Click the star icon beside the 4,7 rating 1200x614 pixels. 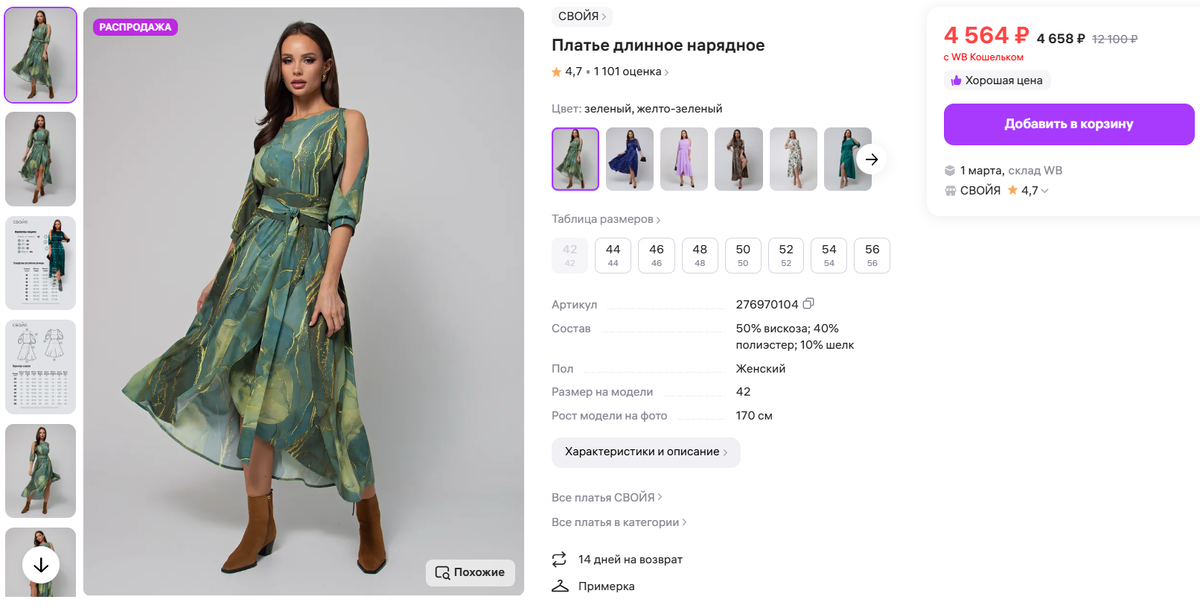point(556,71)
